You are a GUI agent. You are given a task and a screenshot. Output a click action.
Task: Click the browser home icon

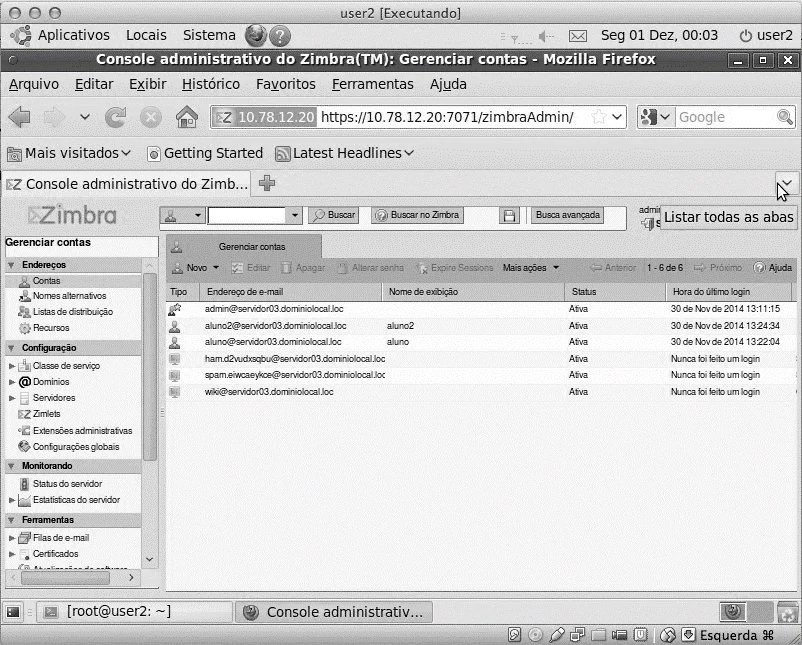[x=187, y=117]
